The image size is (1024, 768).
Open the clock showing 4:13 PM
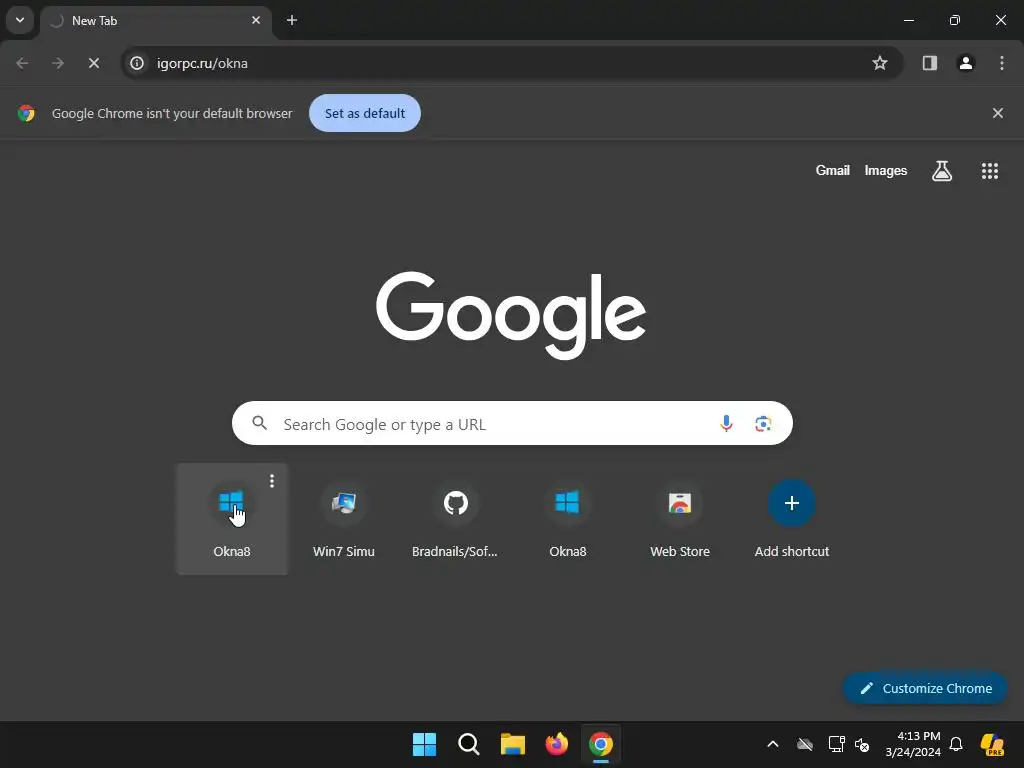913,744
